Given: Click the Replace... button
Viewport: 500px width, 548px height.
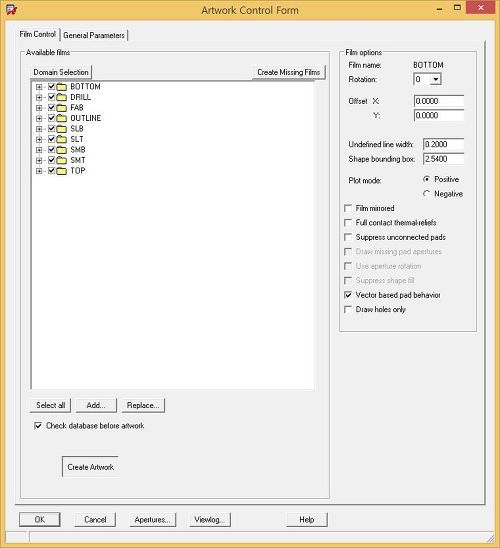Looking at the screenshot, I should 143,405.
